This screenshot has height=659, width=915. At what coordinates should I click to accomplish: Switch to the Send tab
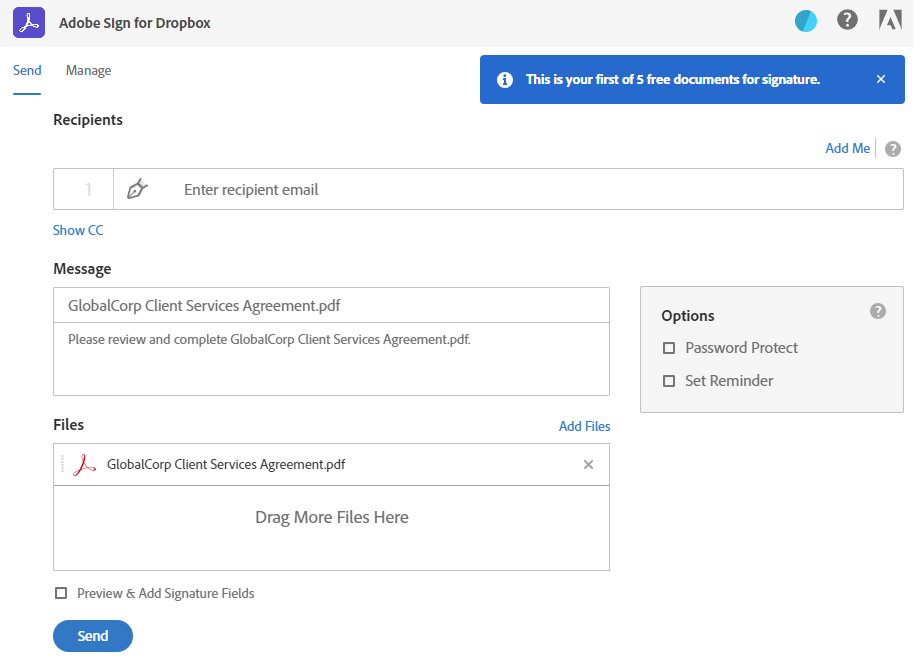pos(27,71)
